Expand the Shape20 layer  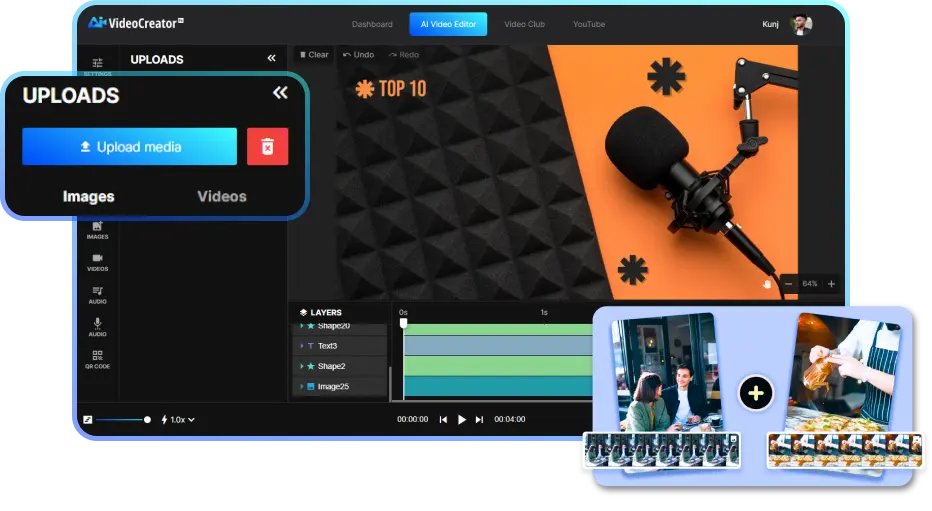(301, 326)
